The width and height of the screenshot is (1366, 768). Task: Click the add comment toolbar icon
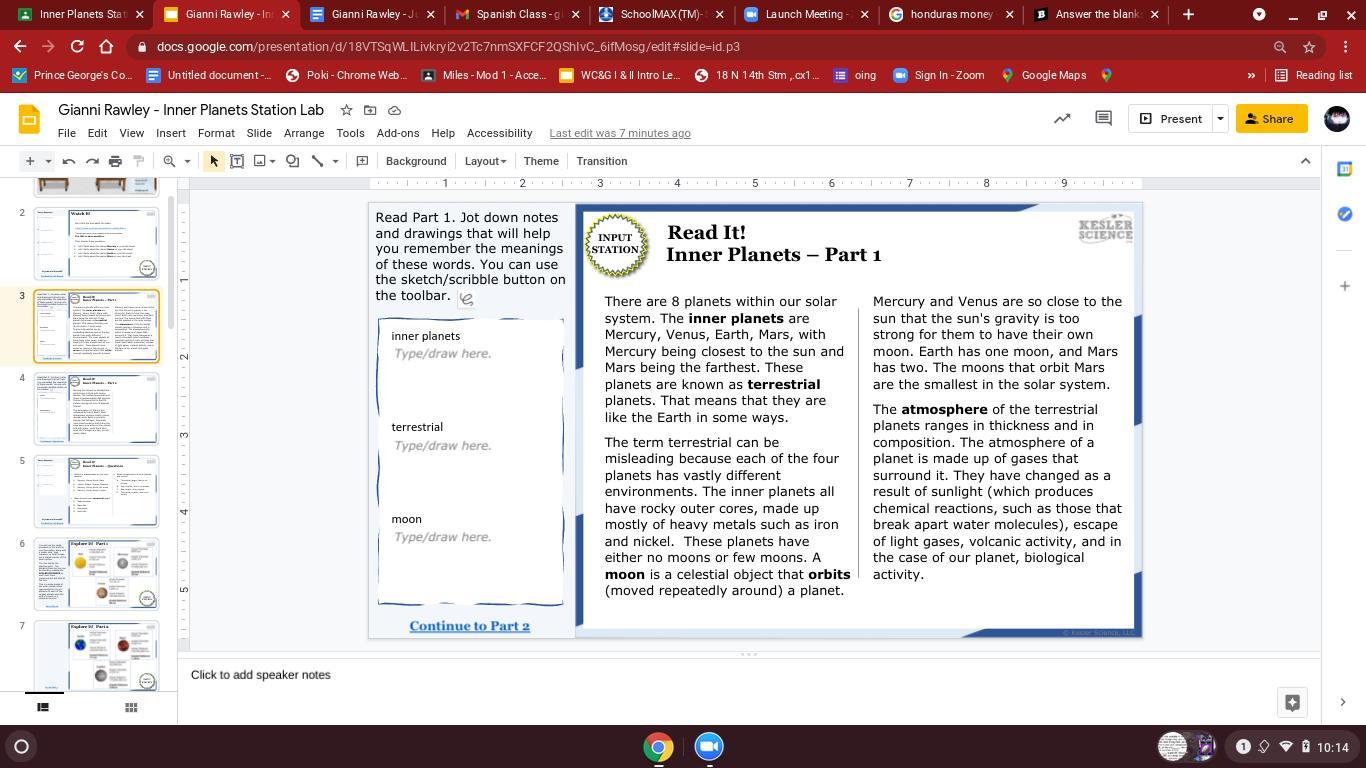[x=362, y=161]
